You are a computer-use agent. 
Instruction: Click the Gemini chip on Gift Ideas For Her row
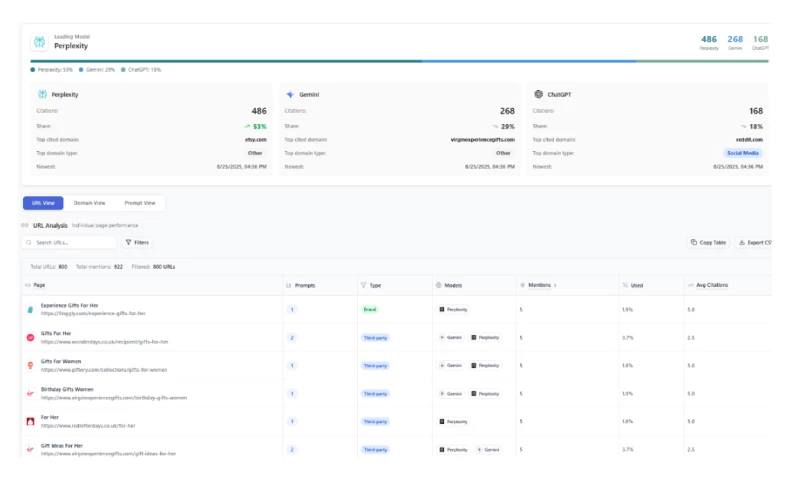(488, 450)
